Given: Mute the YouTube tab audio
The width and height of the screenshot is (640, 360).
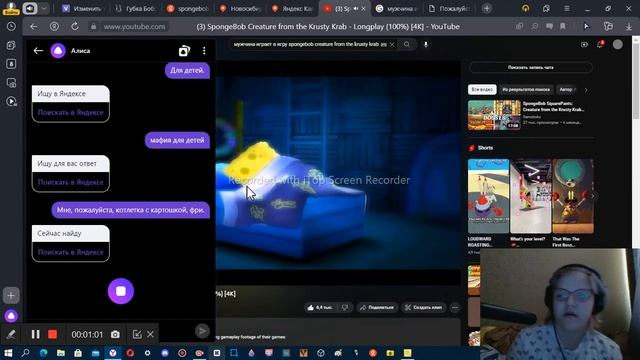Looking at the screenshot, I should [x=356, y=9].
